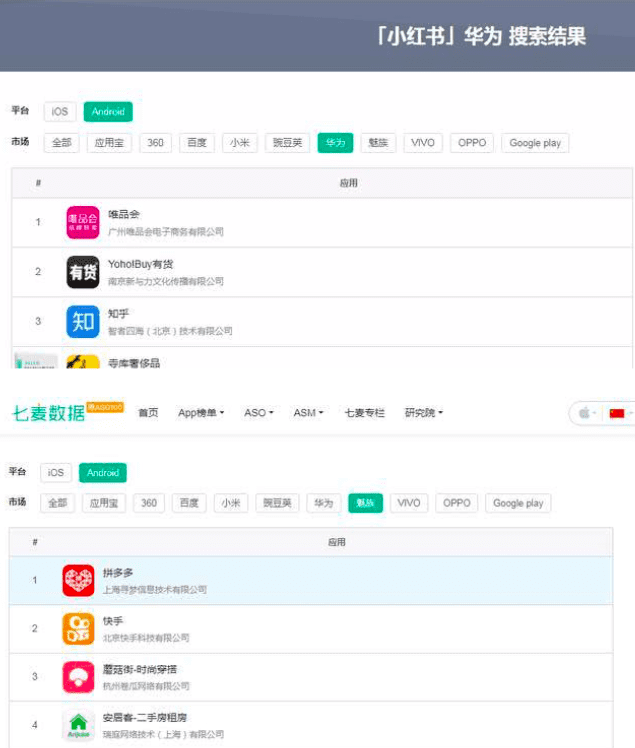Open the YohoBuy有货 app name link
The height and width of the screenshot is (748, 635).
click(140, 264)
